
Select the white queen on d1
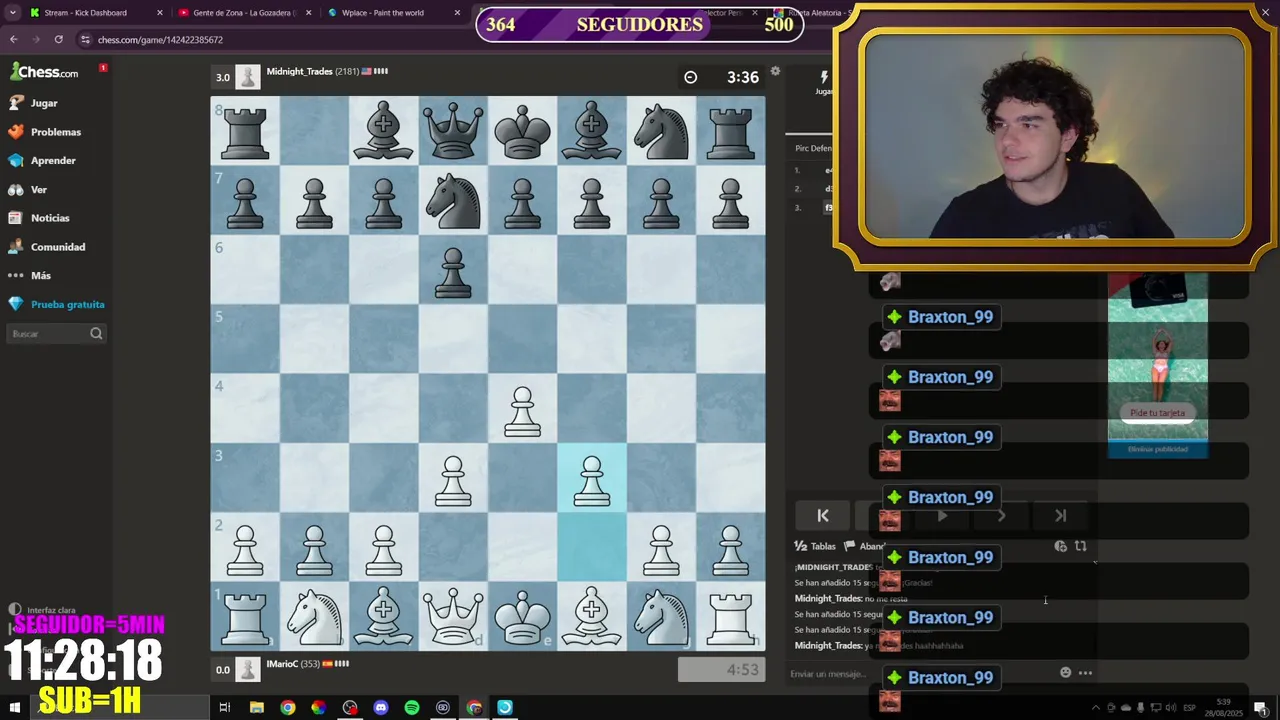[453, 616]
